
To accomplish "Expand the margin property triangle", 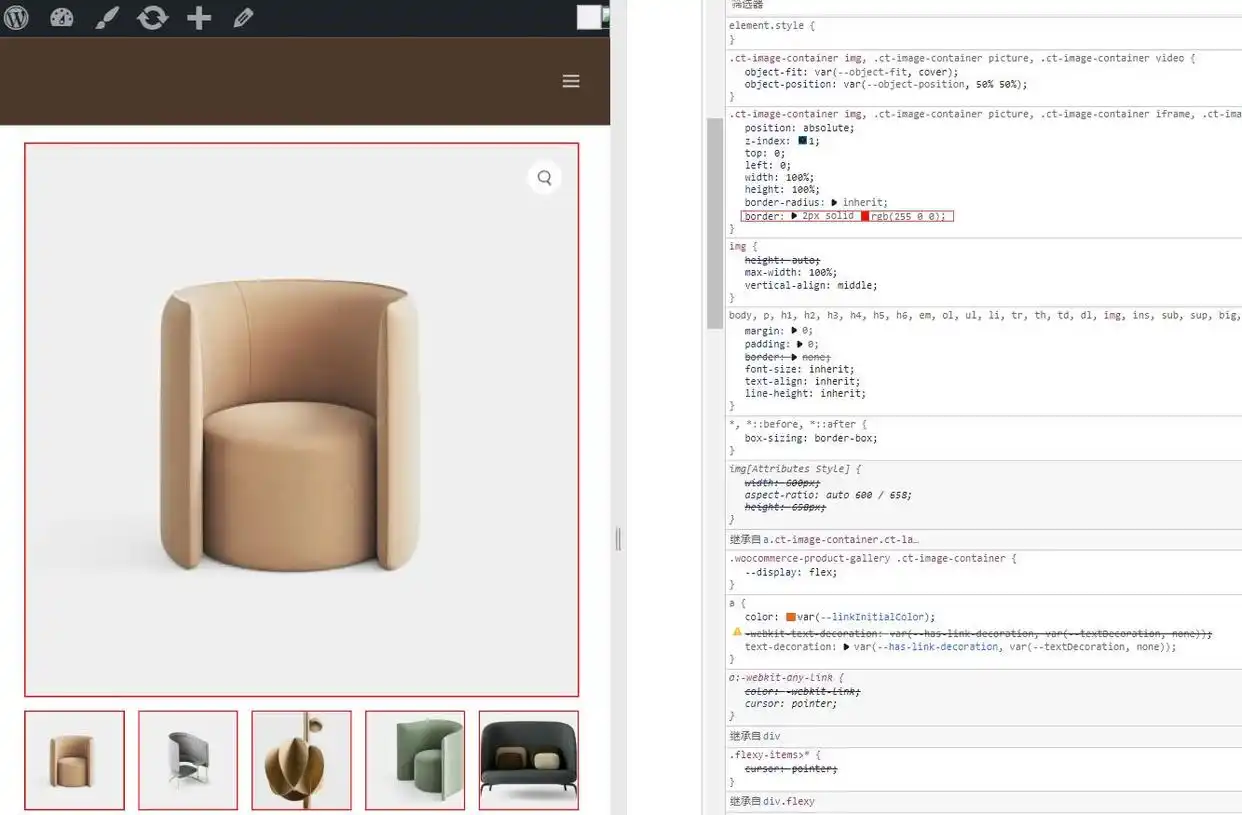I will click(794, 331).
